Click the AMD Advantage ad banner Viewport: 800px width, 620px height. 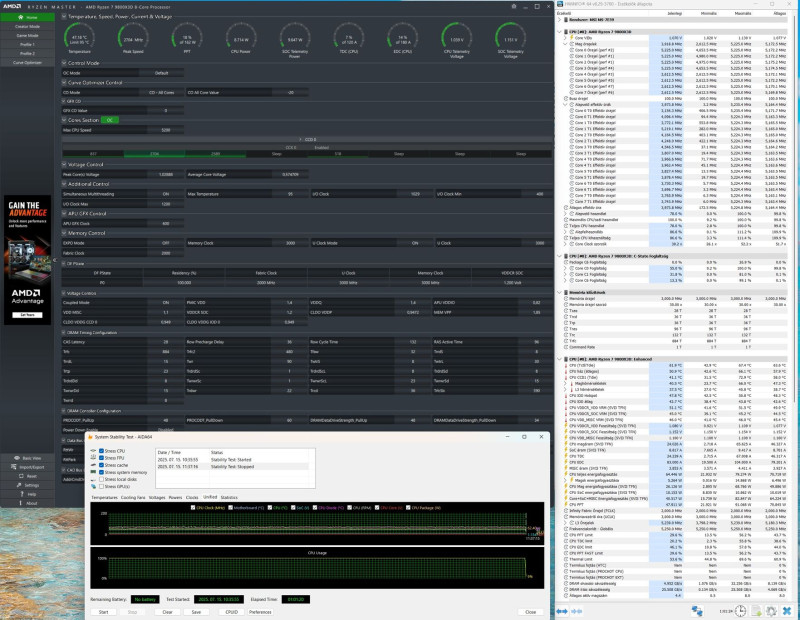(x=28, y=260)
